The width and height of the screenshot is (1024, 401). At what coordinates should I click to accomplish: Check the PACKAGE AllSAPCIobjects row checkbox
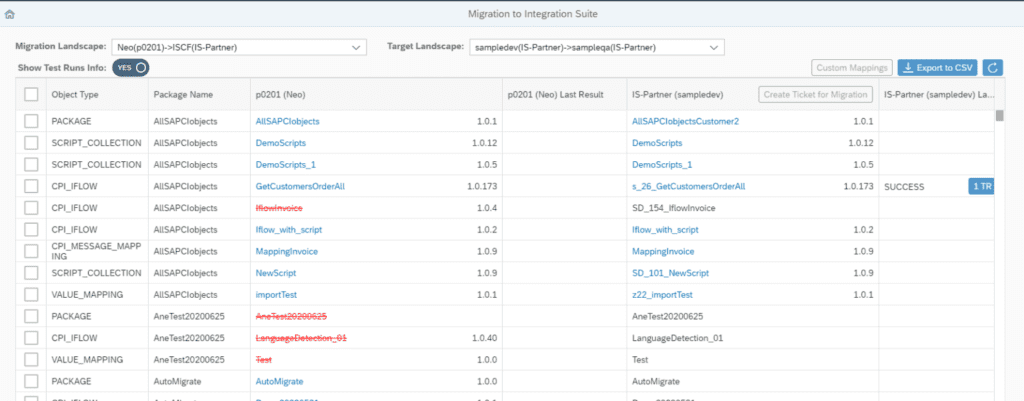click(x=31, y=121)
